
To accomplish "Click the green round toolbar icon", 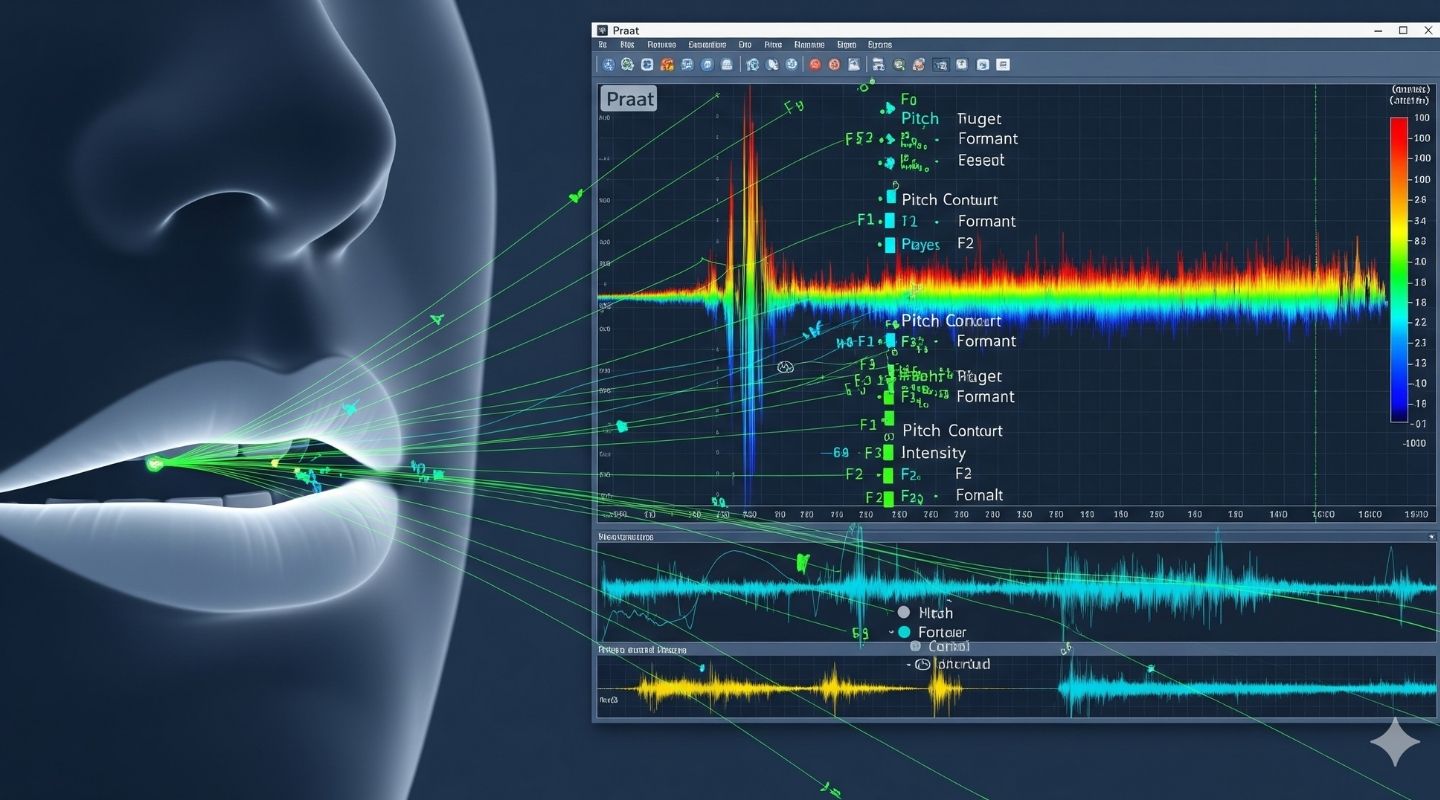I will [627, 65].
